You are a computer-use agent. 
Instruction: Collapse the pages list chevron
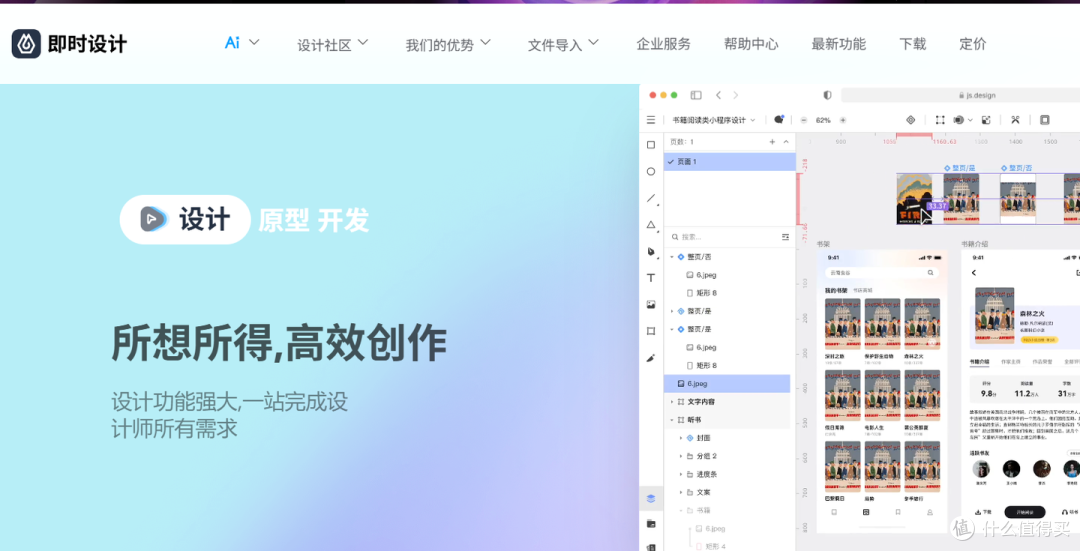click(x=786, y=141)
